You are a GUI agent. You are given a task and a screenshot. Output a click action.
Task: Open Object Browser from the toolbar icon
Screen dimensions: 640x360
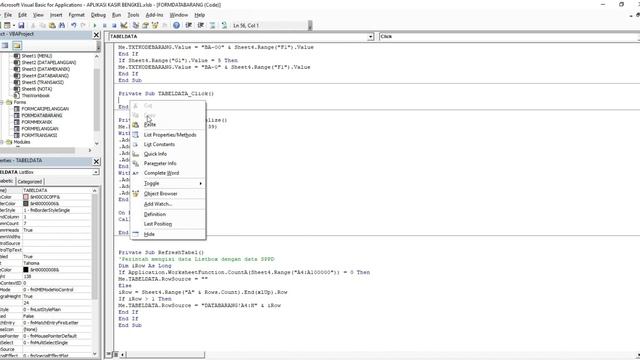pos(155,25)
